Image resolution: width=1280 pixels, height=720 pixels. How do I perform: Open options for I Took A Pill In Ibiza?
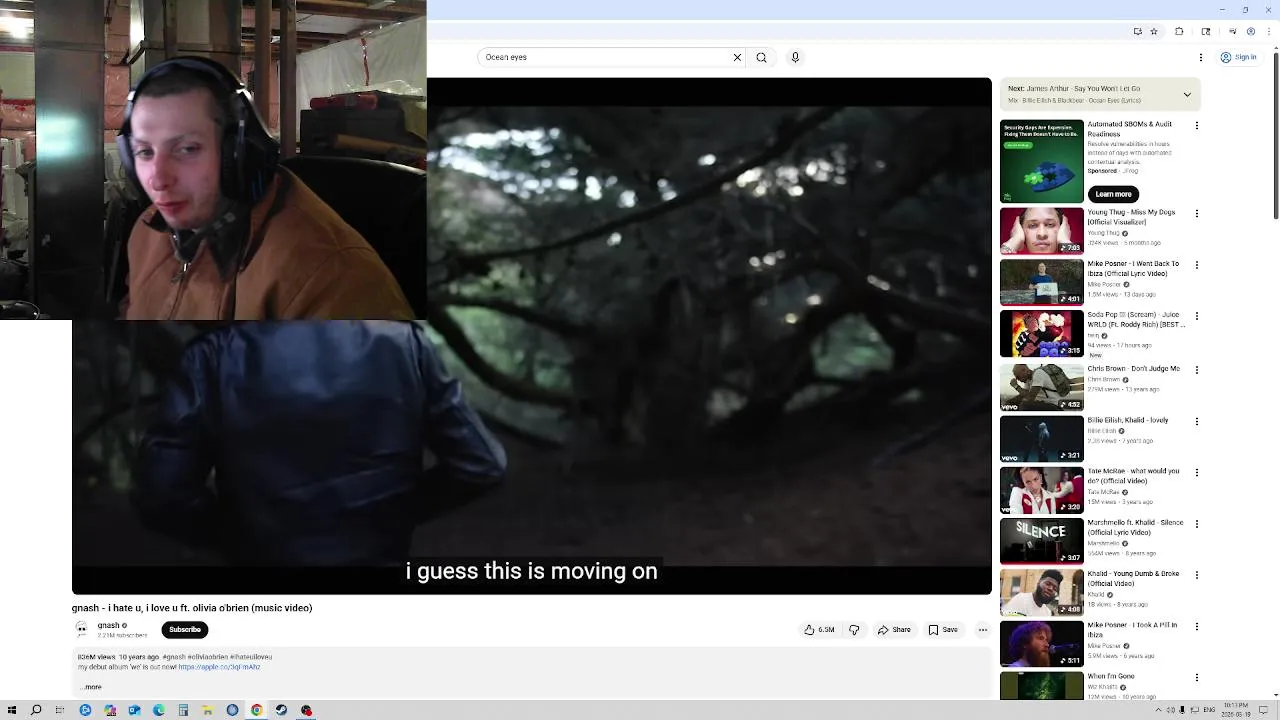pos(1197,627)
